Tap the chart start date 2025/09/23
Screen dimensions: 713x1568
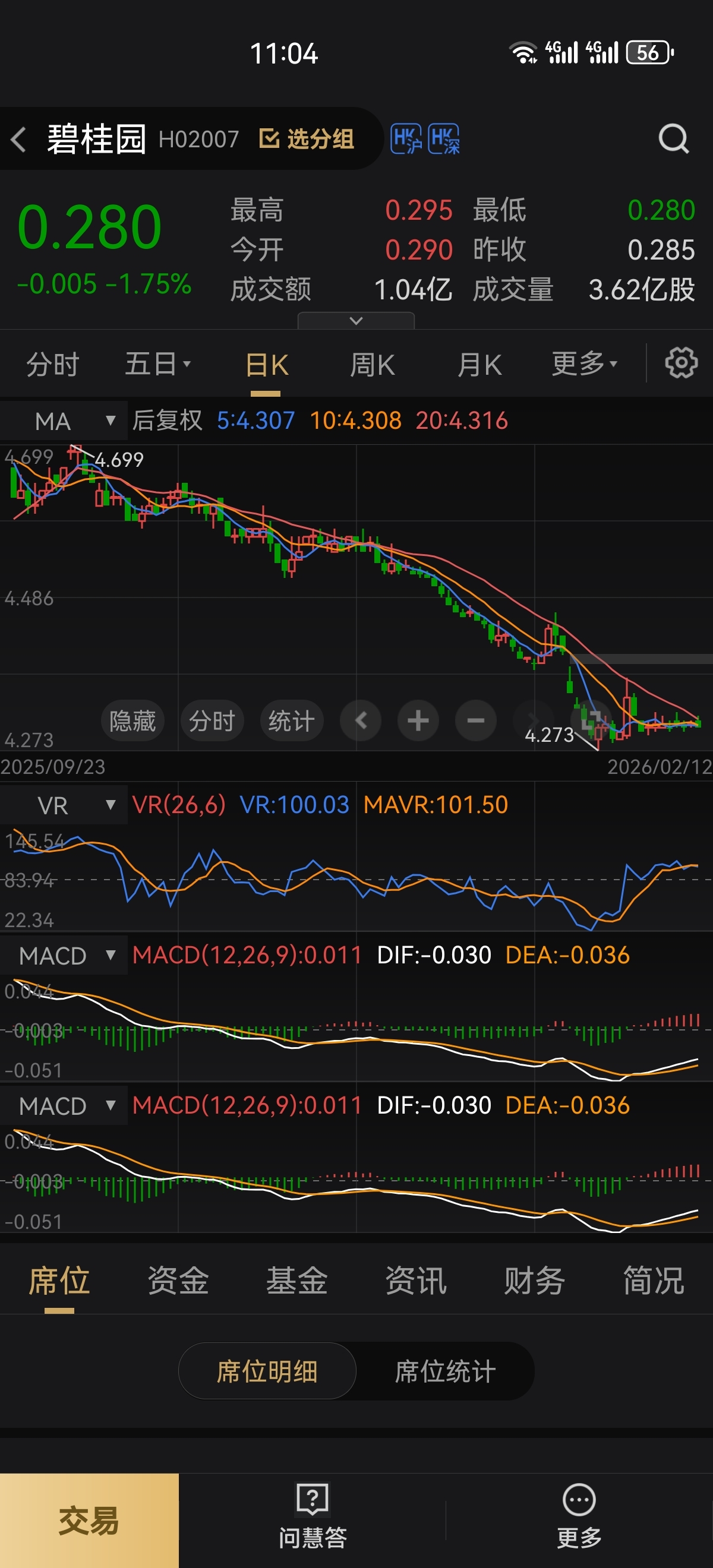click(53, 767)
